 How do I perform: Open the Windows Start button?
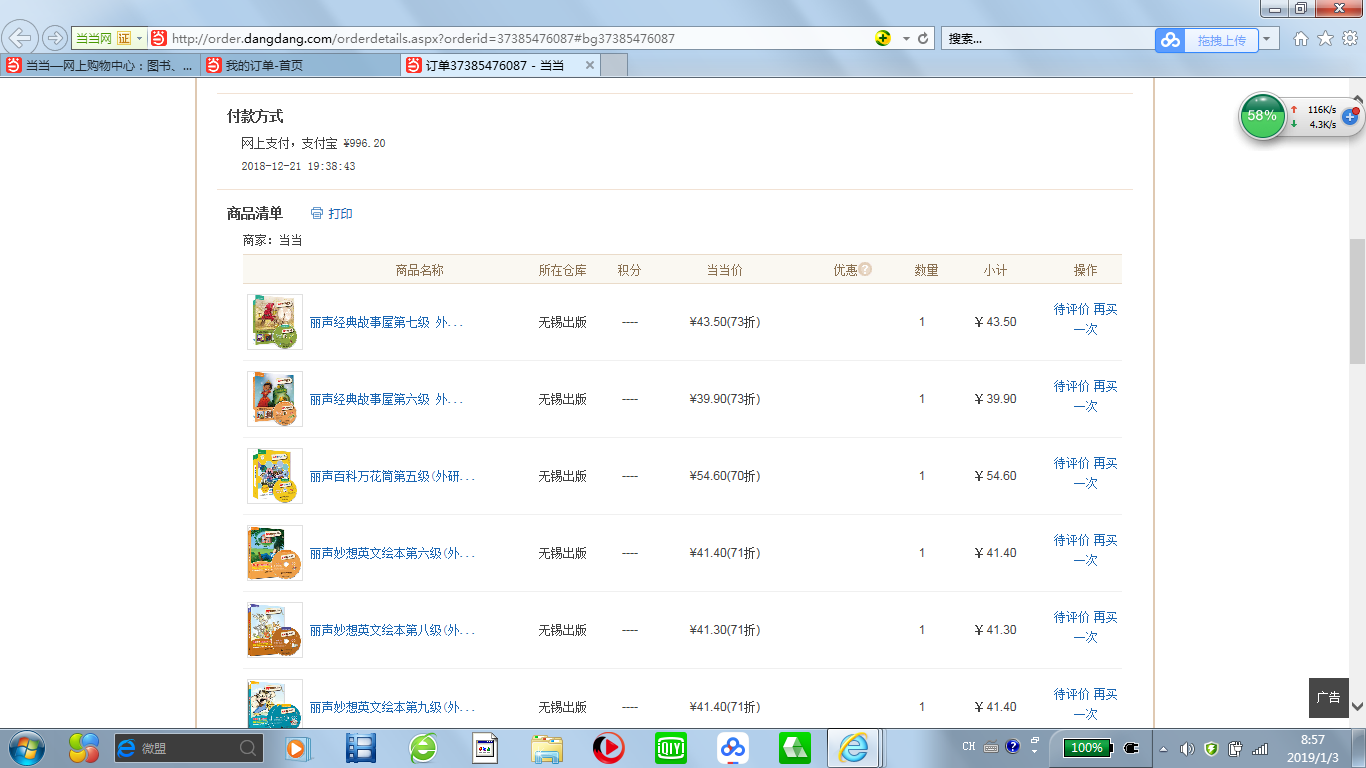(26, 748)
